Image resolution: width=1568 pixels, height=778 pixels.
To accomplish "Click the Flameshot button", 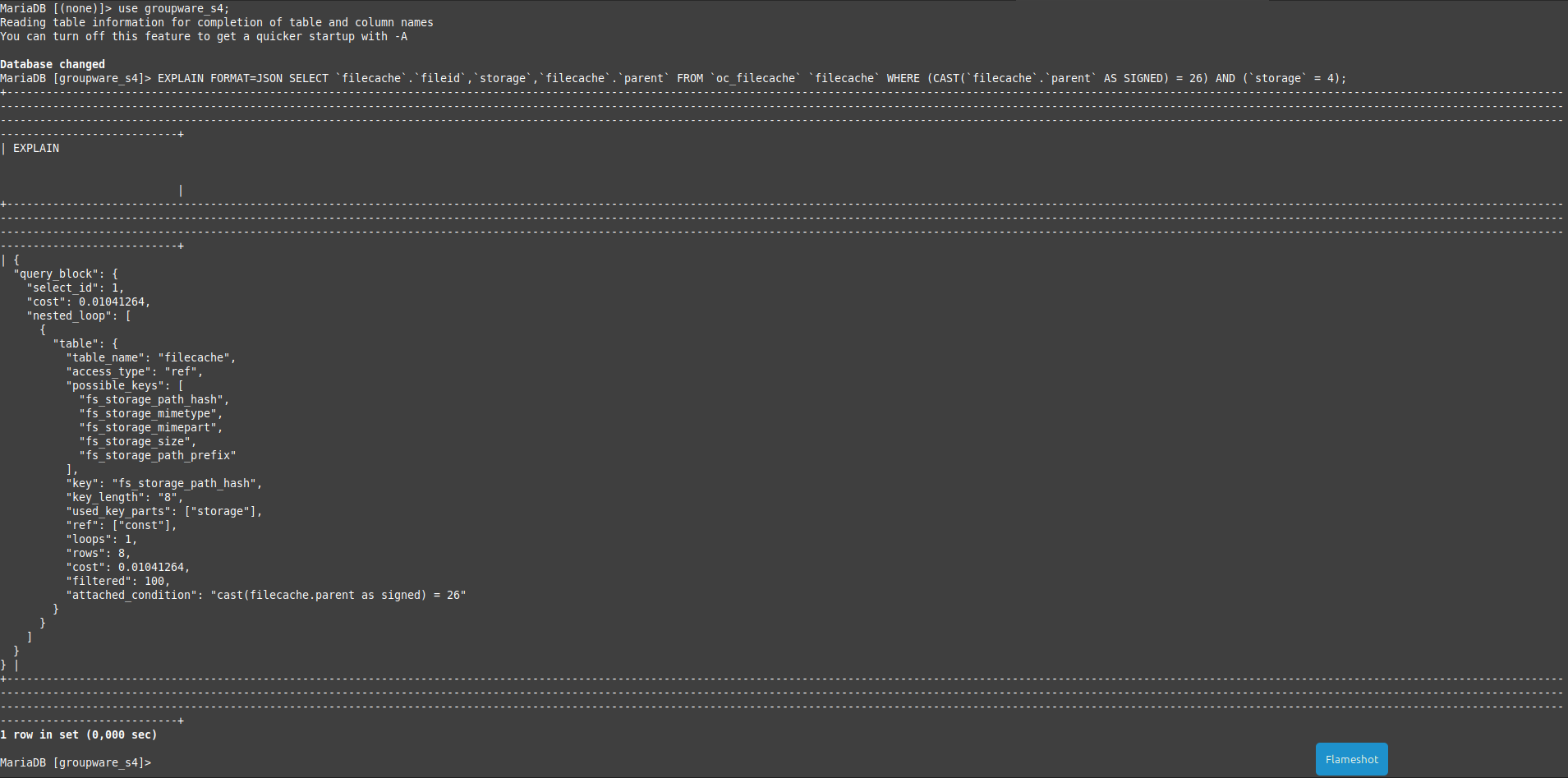I will pyautogui.click(x=1351, y=759).
